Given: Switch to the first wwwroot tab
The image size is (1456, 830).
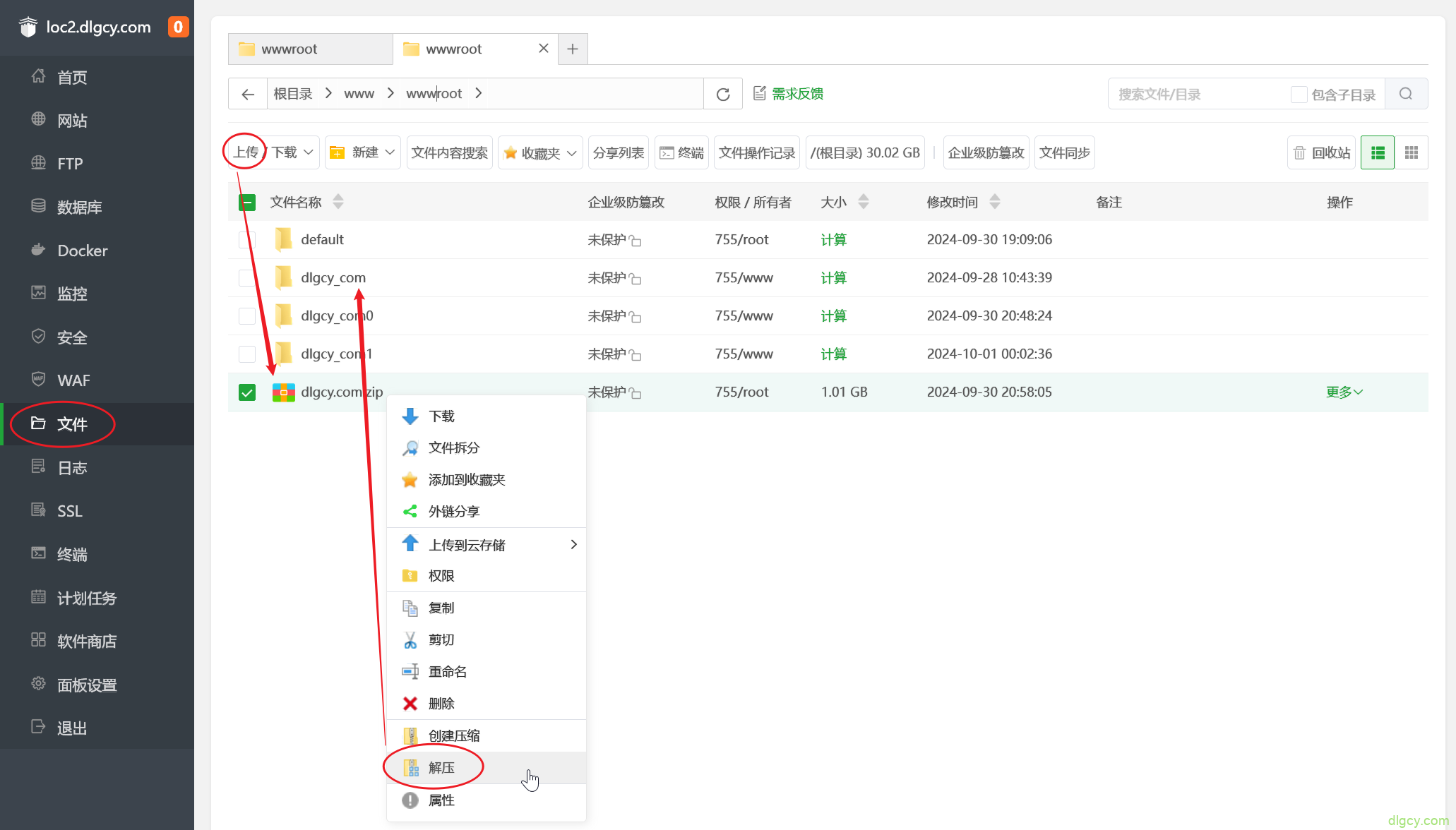Looking at the screenshot, I should pyautogui.click(x=311, y=49).
